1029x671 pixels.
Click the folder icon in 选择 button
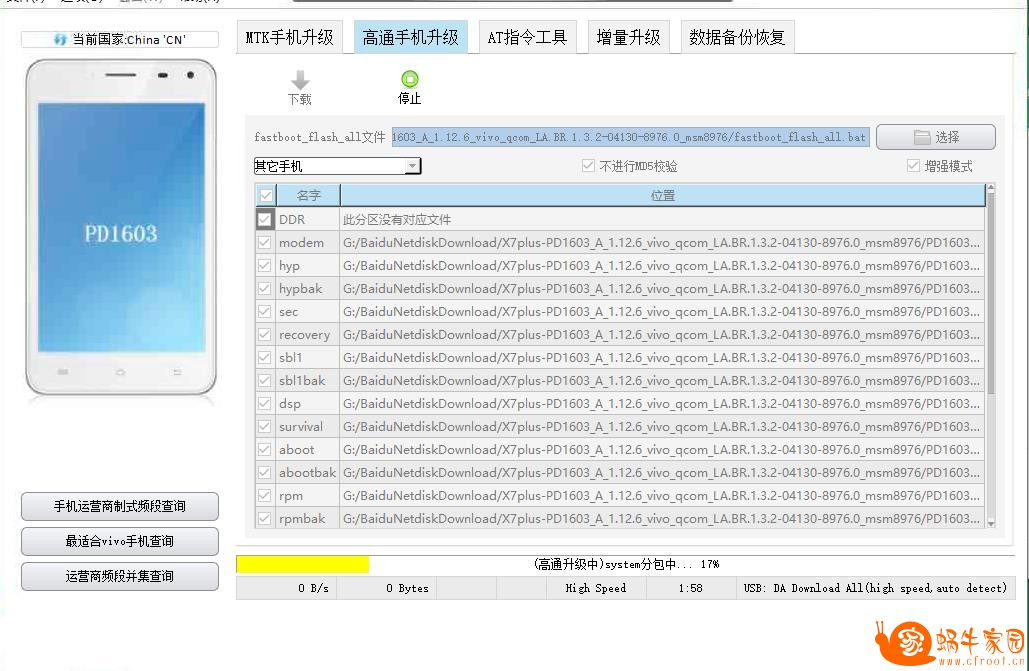tap(922, 137)
